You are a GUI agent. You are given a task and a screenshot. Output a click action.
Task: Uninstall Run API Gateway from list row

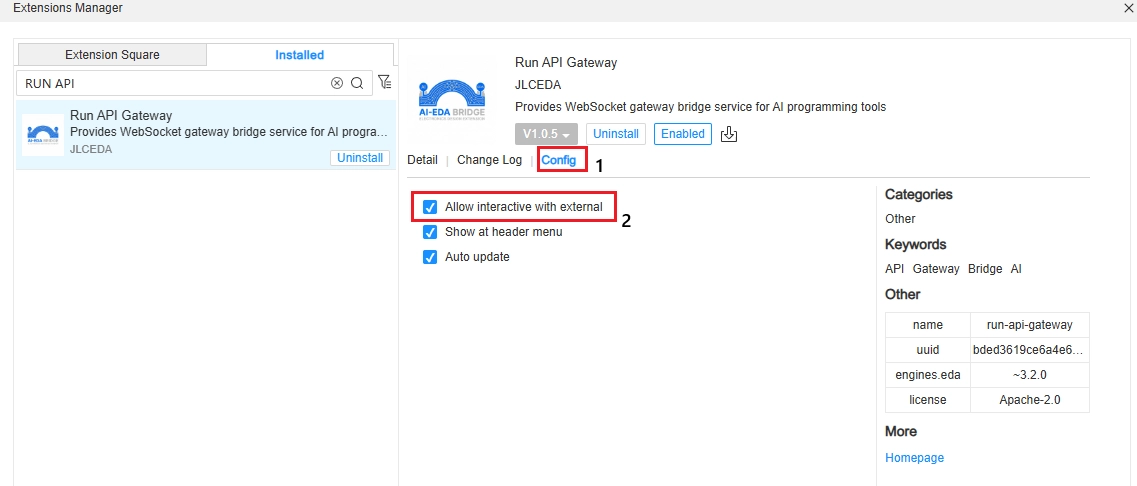coord(360,157)
